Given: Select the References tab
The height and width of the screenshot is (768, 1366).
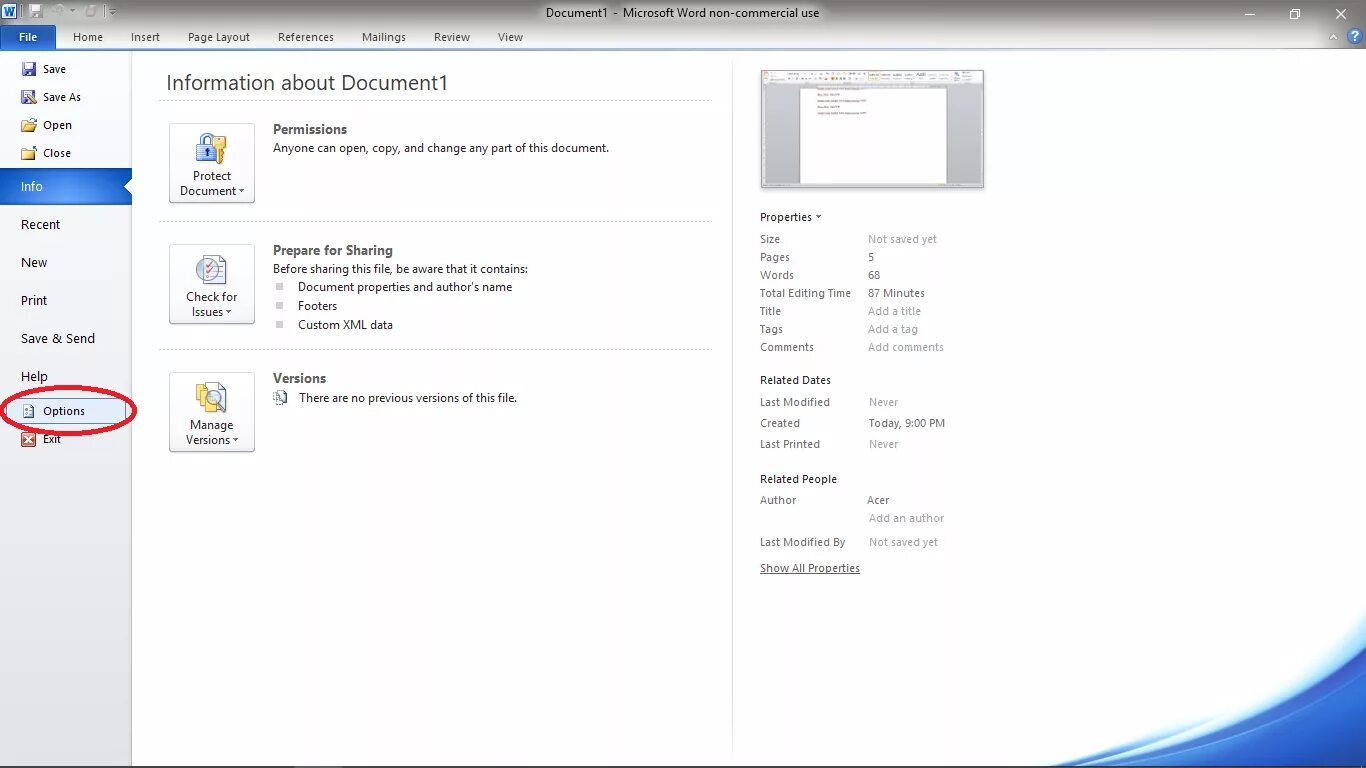Looking at the screenshot, I should [x=306, y=37].
